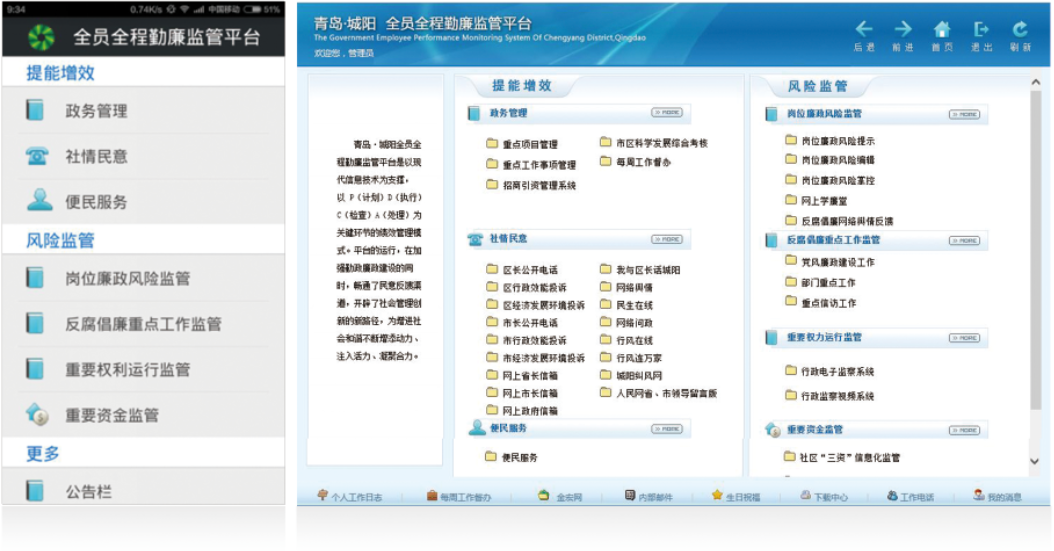Open the 市区科学发展综合考核 folder
1054x551 pixels.
coord(654,142)
